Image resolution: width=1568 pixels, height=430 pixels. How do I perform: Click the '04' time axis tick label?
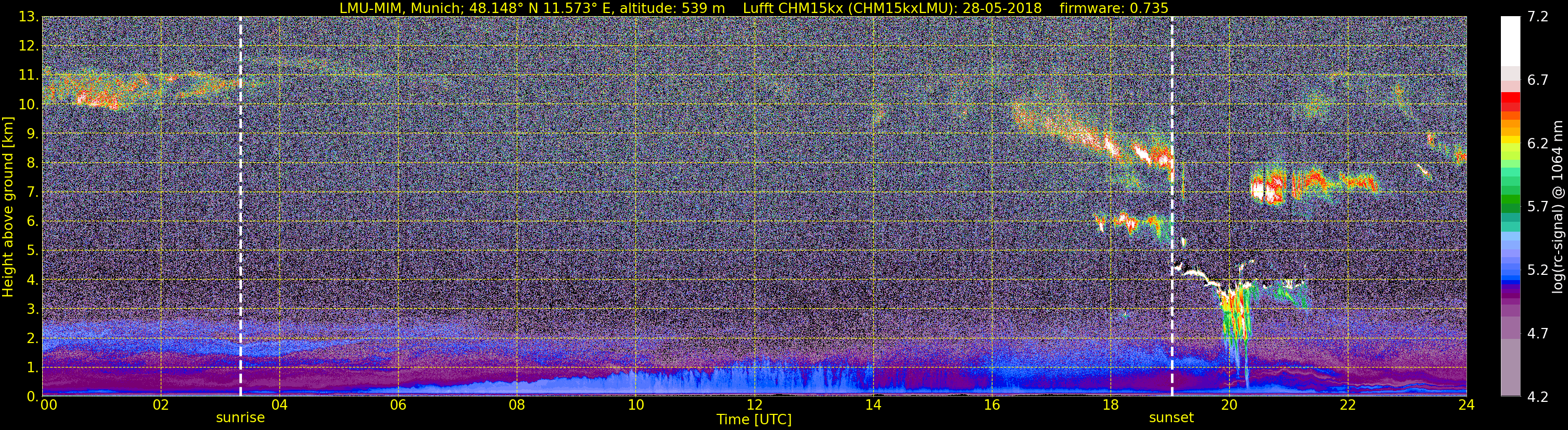click(279, 405)
